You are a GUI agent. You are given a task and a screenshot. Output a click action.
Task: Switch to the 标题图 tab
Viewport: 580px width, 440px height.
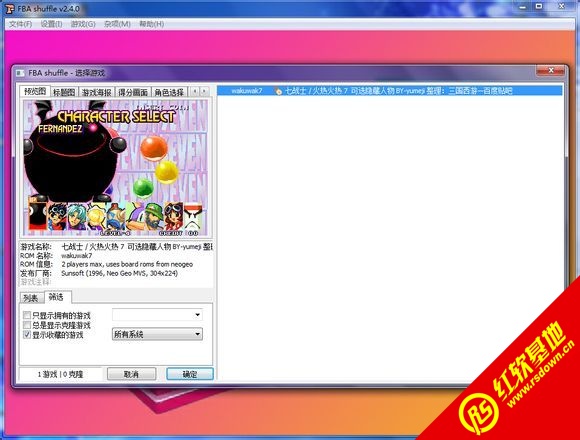click(64, 92)
